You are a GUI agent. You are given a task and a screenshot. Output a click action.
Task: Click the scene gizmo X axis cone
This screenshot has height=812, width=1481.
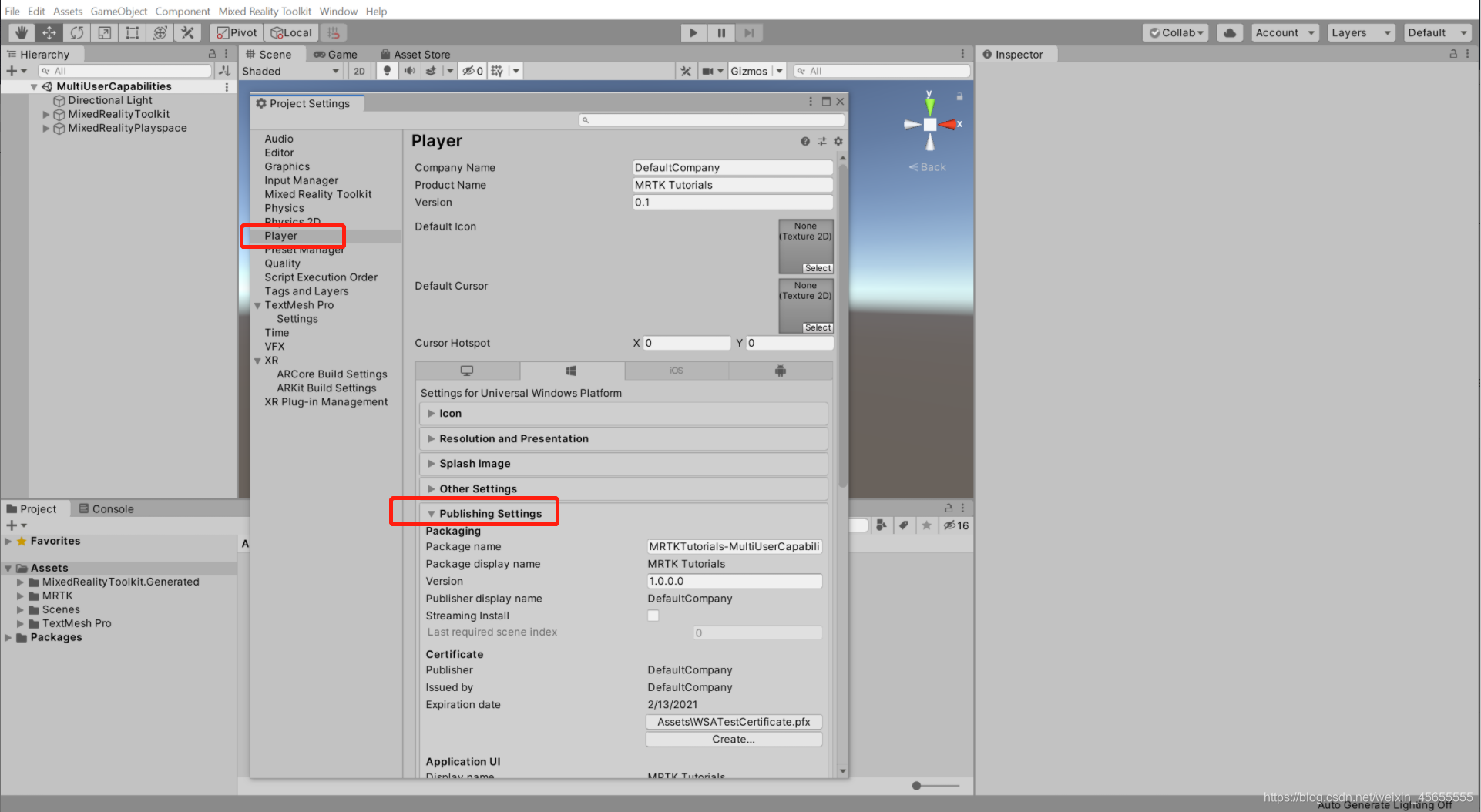click(x=949, y=124)
